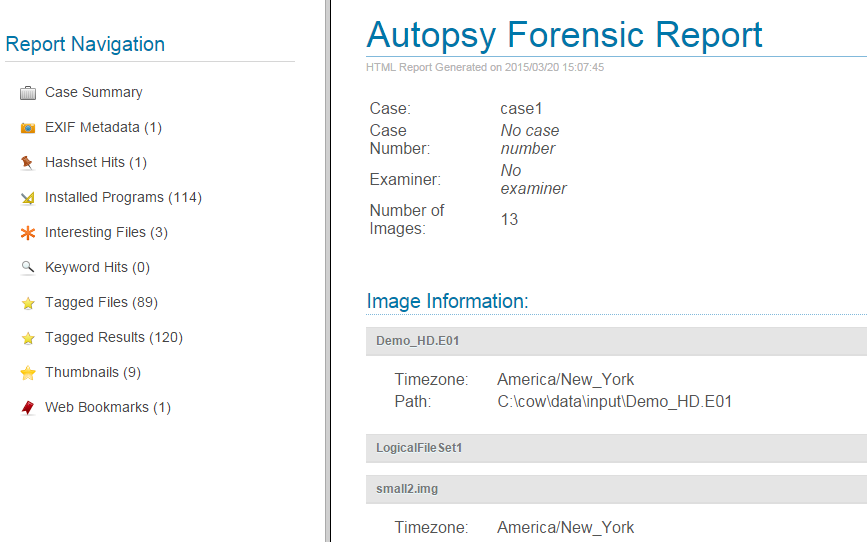Click the Hashset Hits pin icon
The height and width of the screenshot is (542, 867).
tap(28, 163)
